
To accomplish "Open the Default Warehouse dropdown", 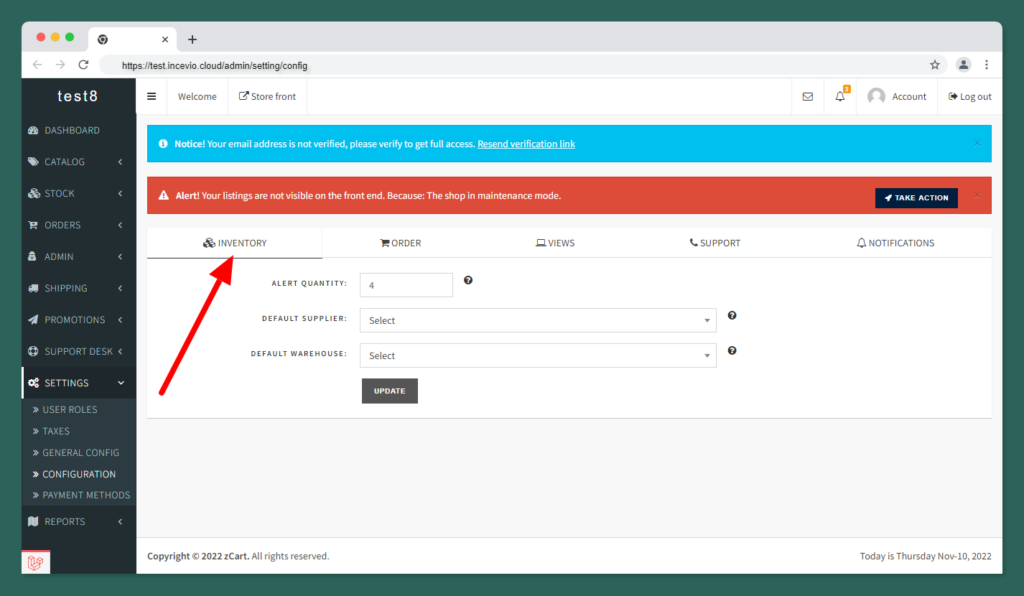I will [538, 356].
